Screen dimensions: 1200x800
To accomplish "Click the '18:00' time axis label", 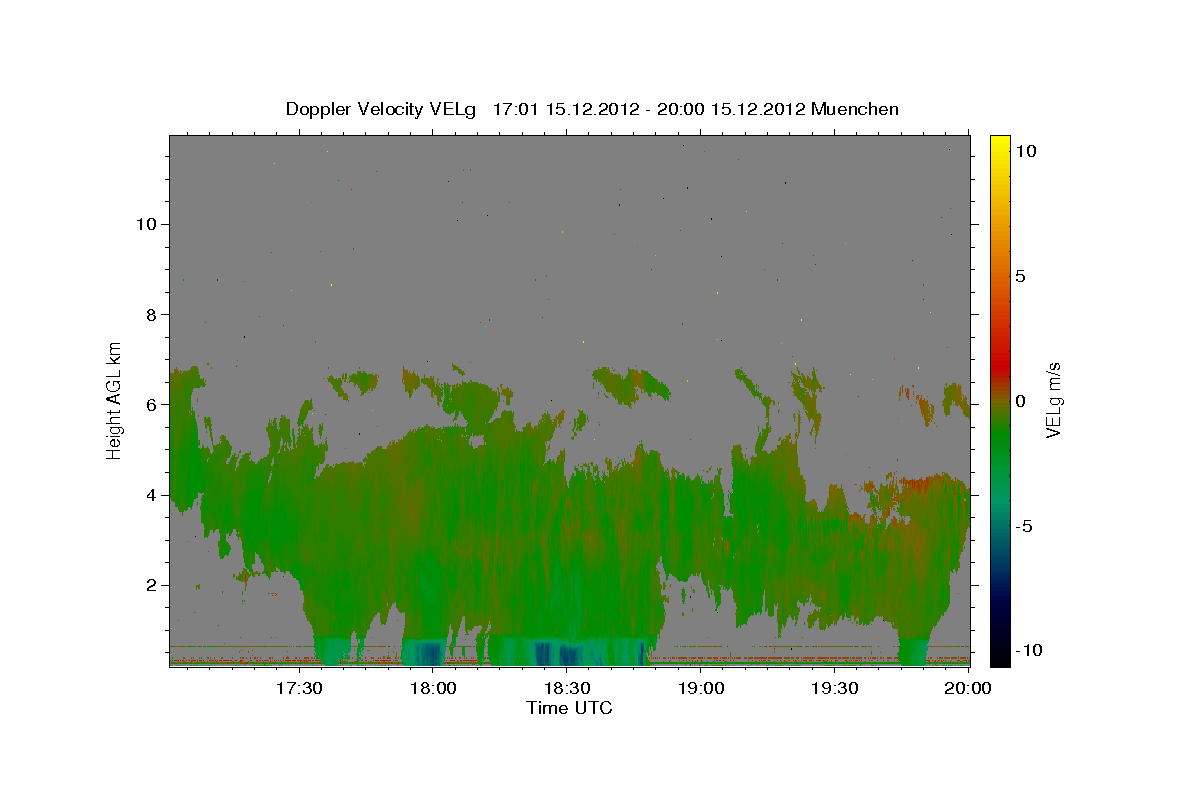I will click(x=433, y=689).
